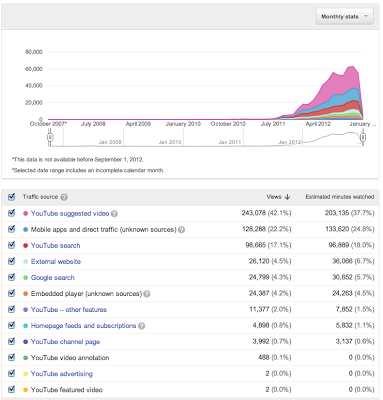383x400 pixels.
Task: Uncheck the Google search checkbox
Action: click(12, 277)
